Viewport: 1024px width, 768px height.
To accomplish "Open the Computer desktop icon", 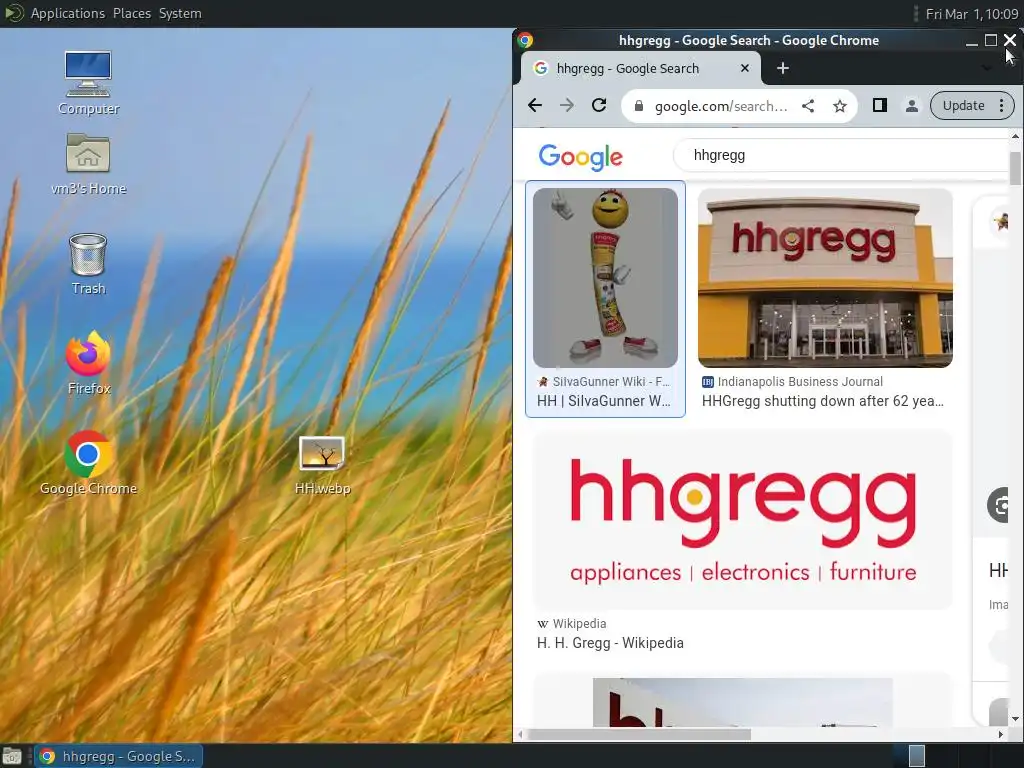I will 88,83.
